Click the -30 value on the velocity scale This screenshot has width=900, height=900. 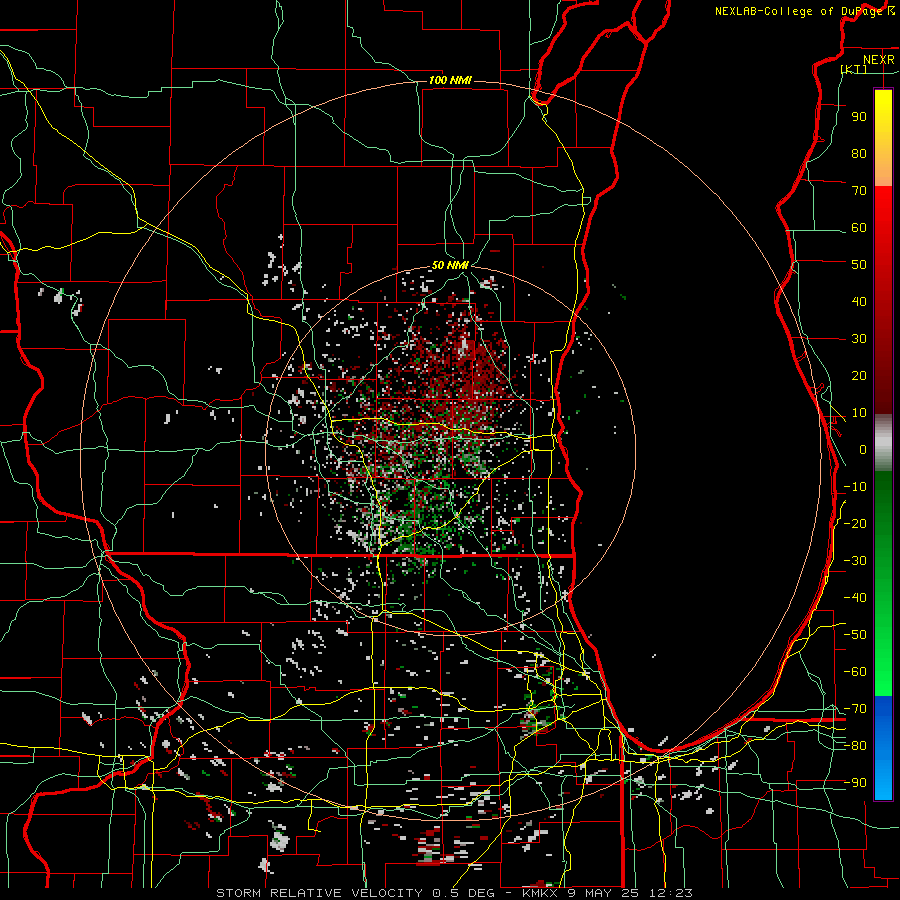coord(855,561)
